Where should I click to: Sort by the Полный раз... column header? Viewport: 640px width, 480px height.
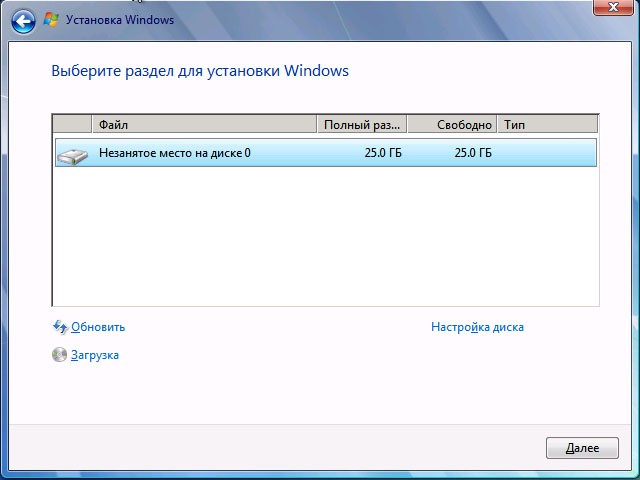click(x=362, y=124)
